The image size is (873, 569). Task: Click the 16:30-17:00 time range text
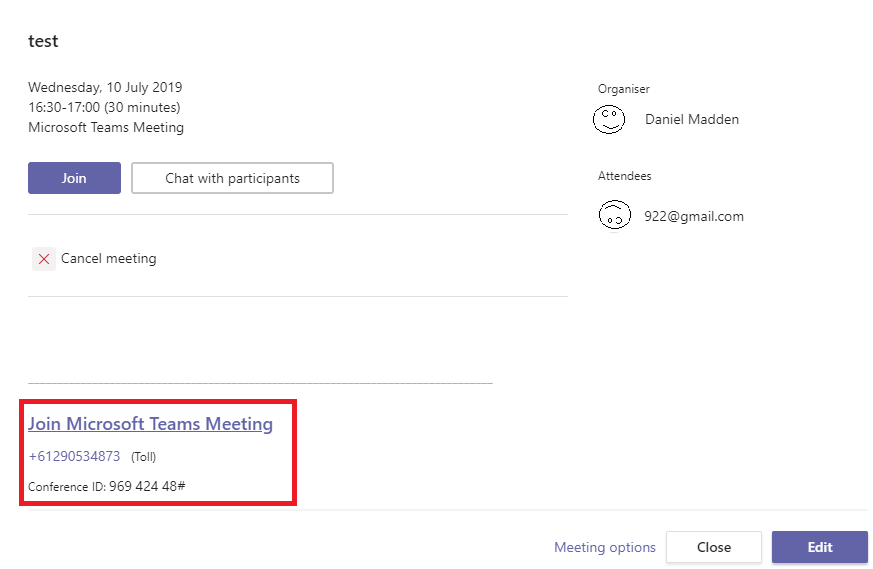[64, 107]
